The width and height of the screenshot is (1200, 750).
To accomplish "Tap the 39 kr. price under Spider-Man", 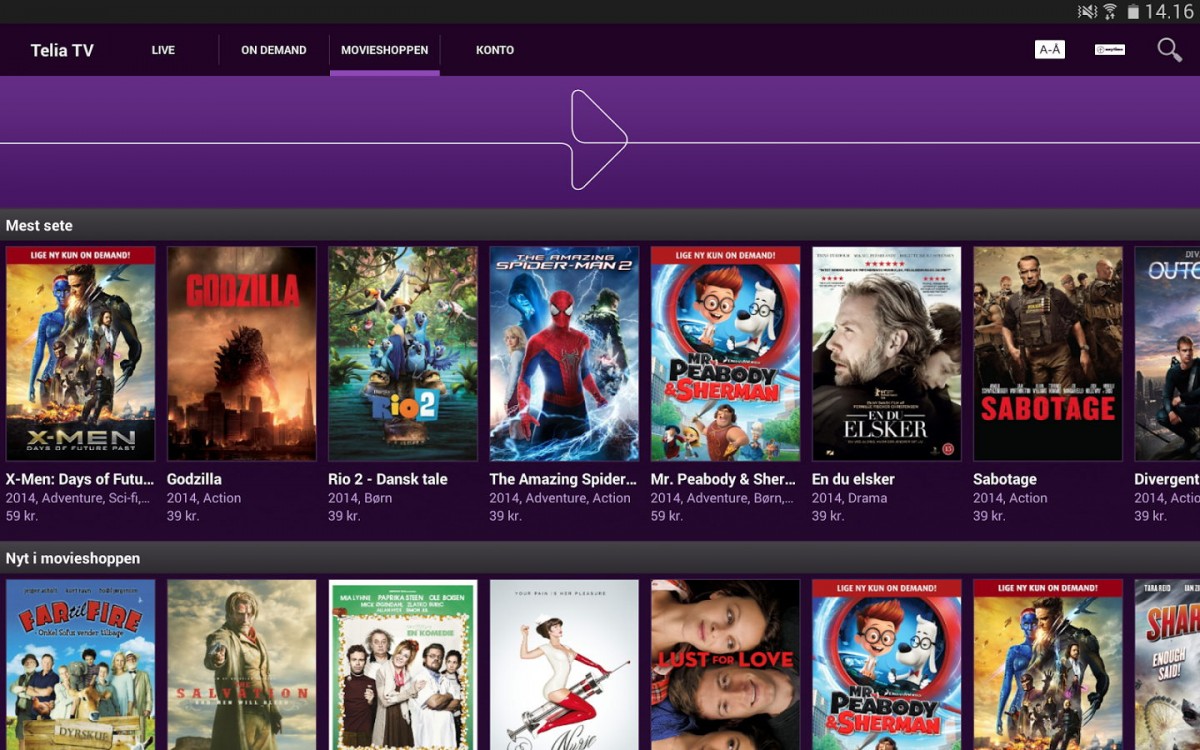I will (505, 516).
